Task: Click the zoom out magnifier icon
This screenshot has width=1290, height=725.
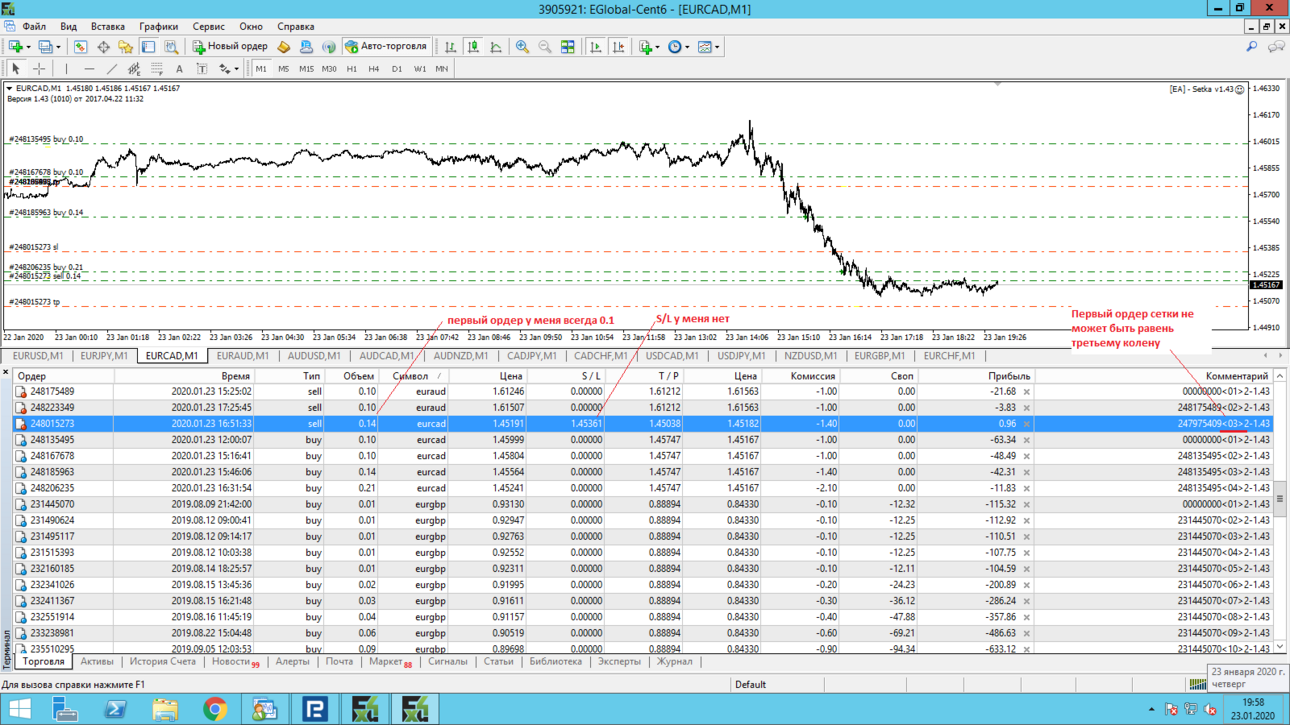Action: (545, 47)
